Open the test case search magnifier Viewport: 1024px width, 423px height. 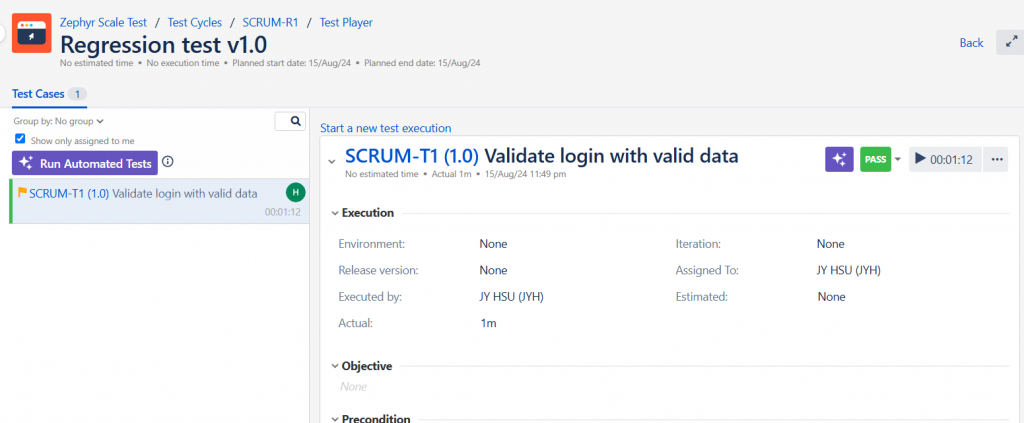pos(291,121)
